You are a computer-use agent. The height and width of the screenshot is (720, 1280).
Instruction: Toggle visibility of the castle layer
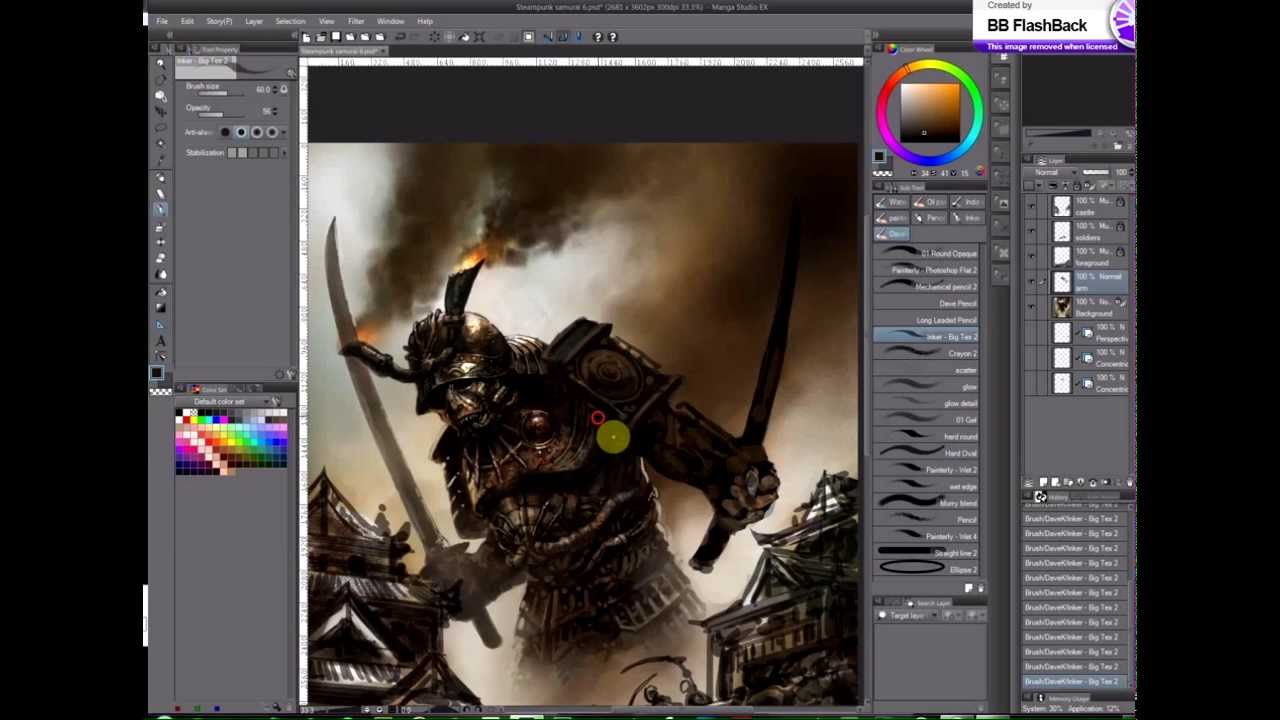(x=1031, y=206)
